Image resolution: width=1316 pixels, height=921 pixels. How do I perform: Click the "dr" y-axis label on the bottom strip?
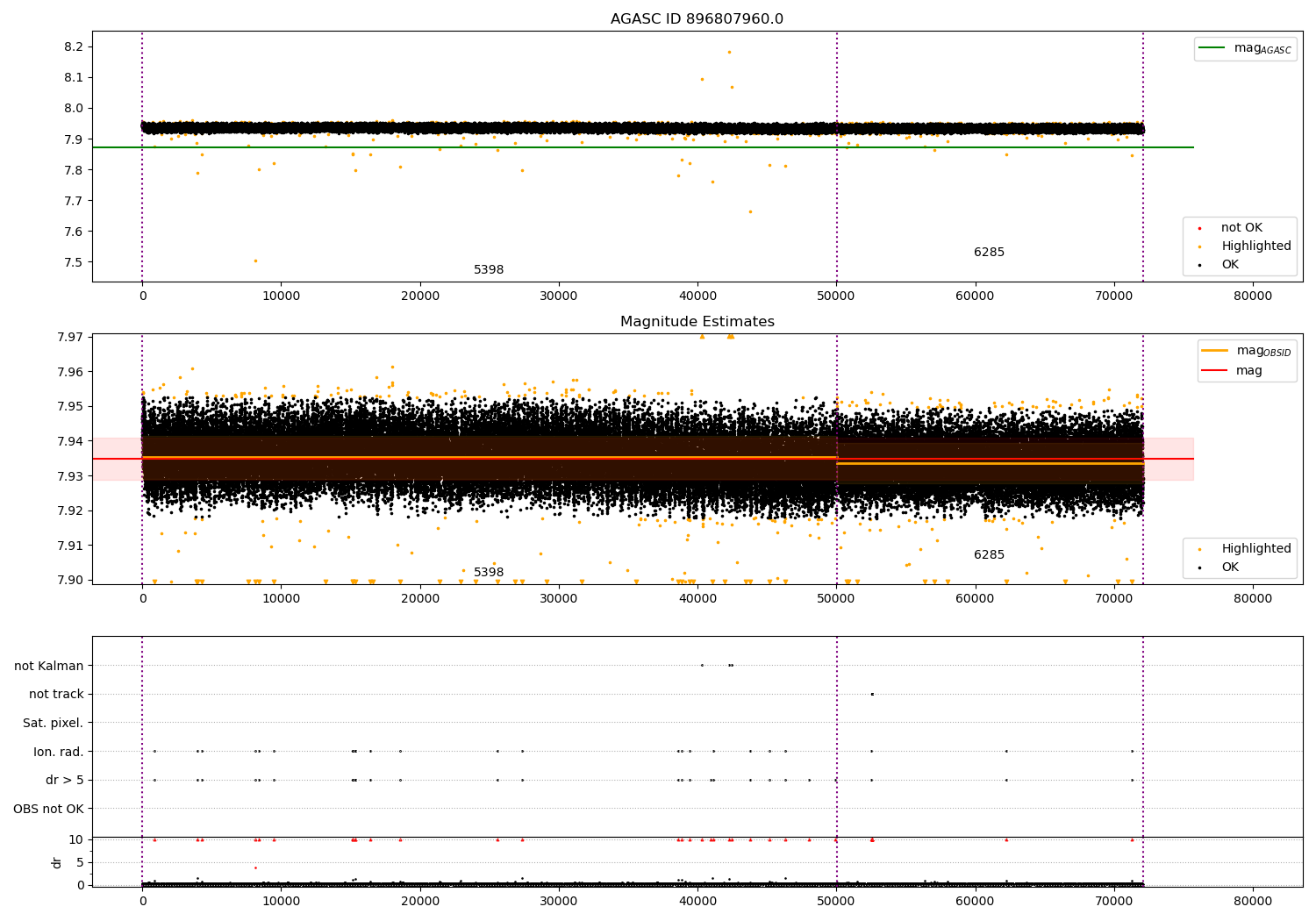57,862
